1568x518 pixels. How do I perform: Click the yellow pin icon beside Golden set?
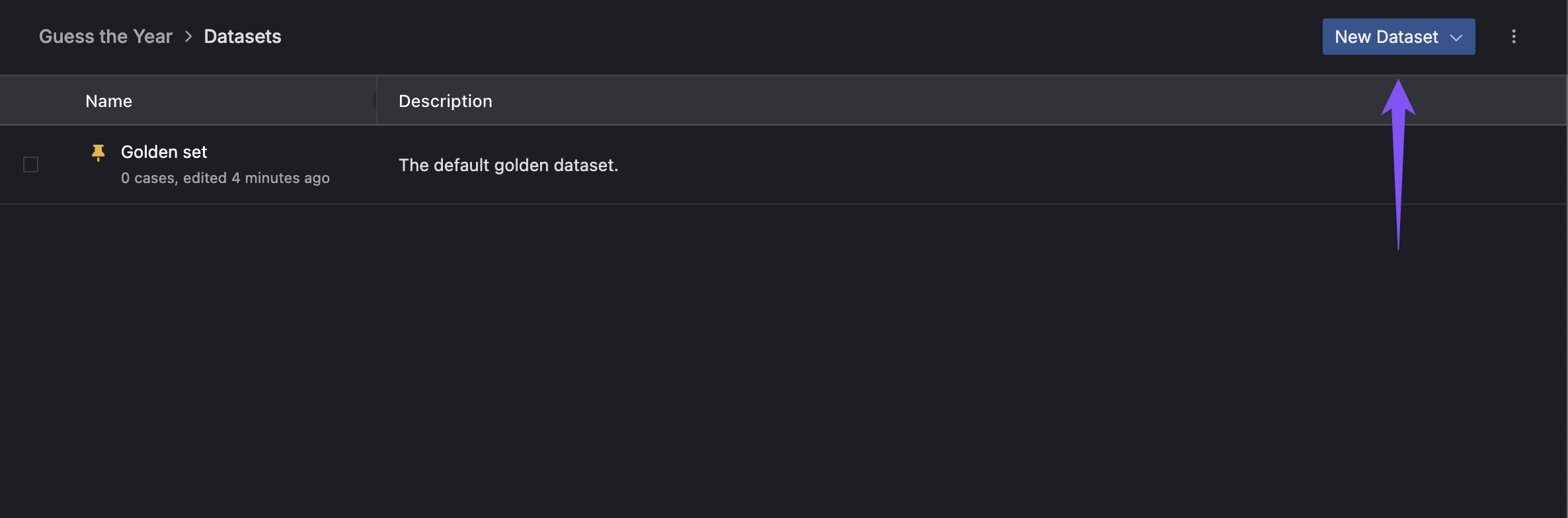click(98, 151)
